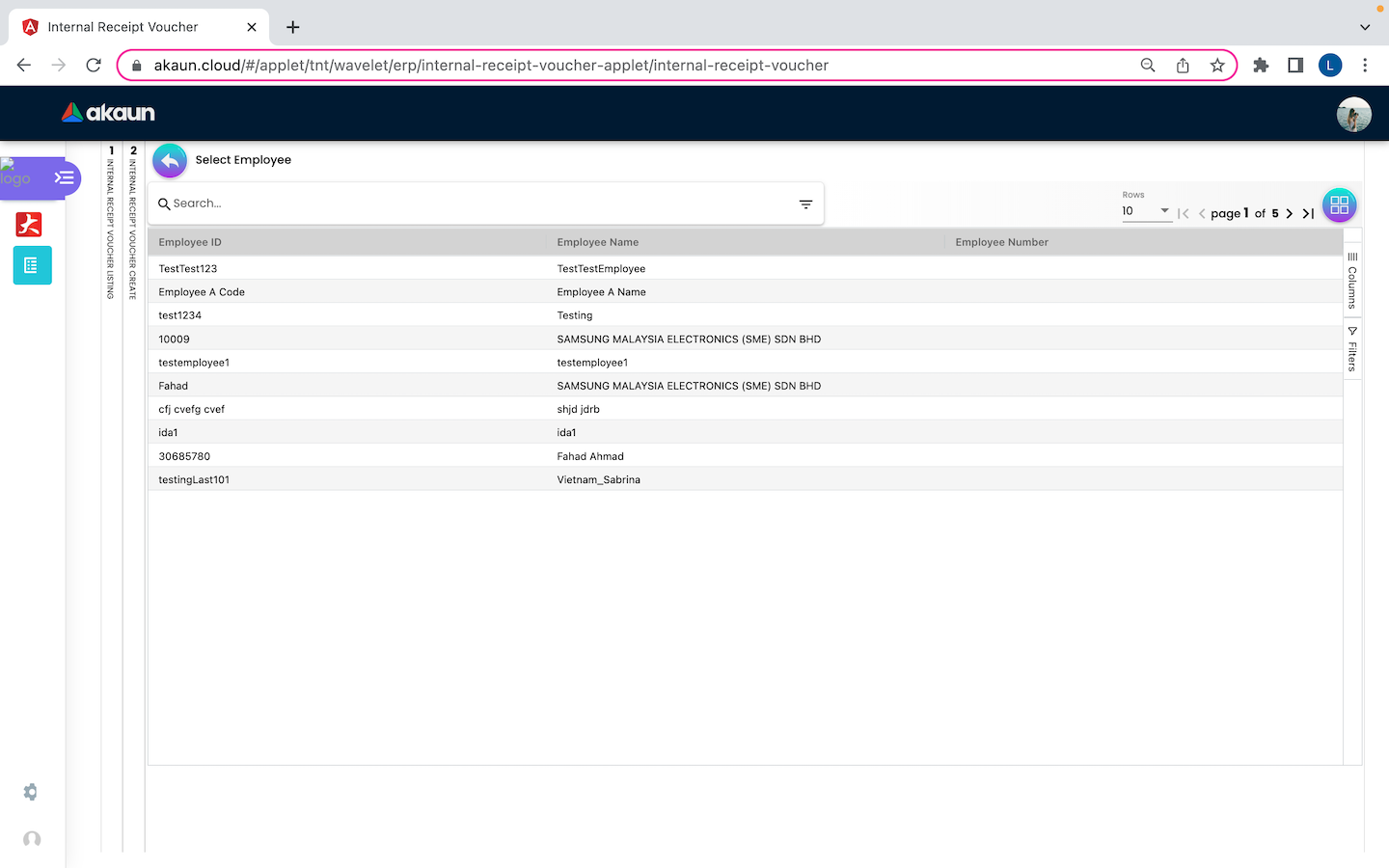Image resolution: width=1389 pixels, height=868 pixels.
Task: Select employee testingLast101
Action: [194, 479]
